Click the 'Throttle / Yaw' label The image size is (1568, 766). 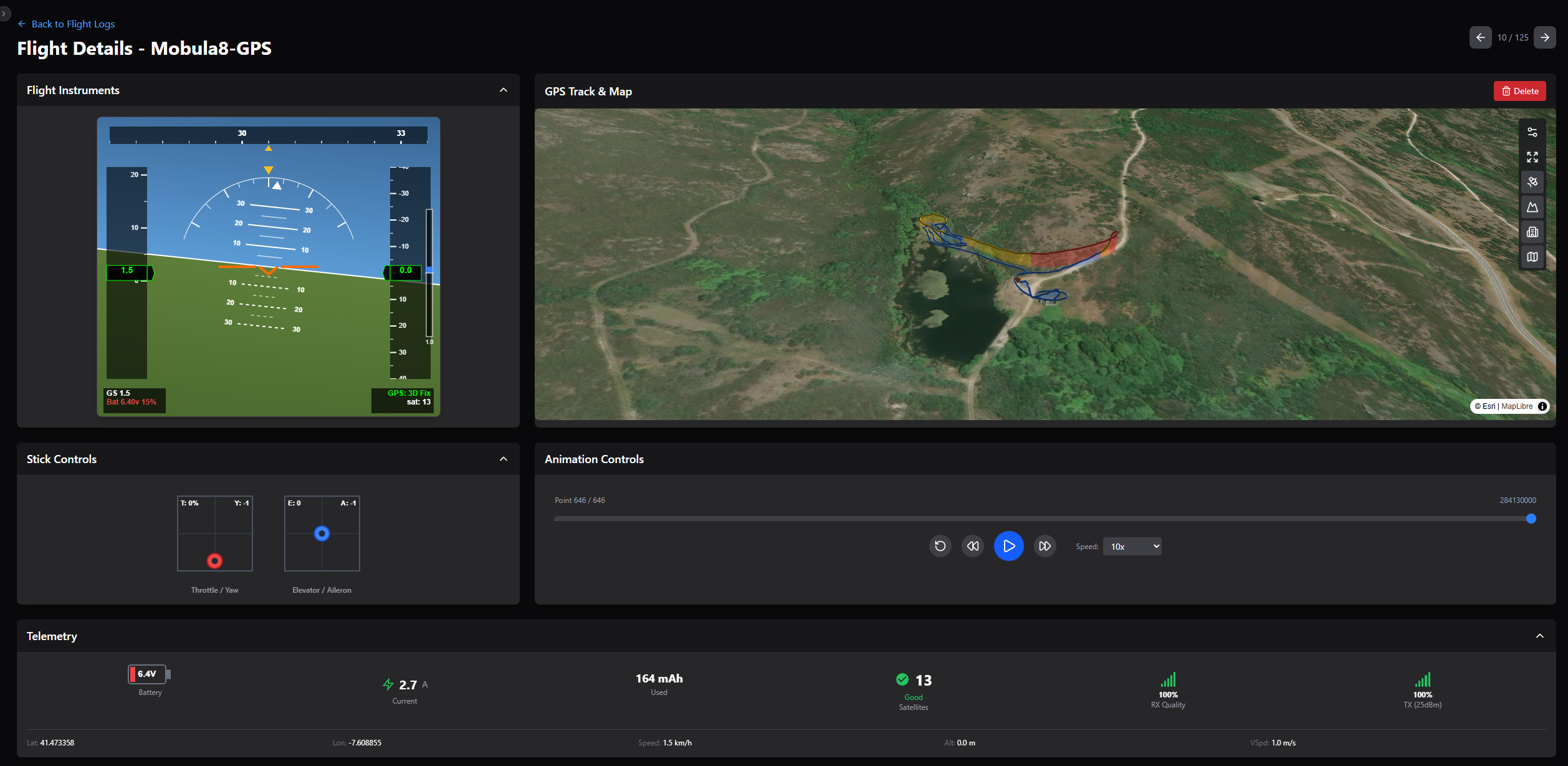[214, 590]
